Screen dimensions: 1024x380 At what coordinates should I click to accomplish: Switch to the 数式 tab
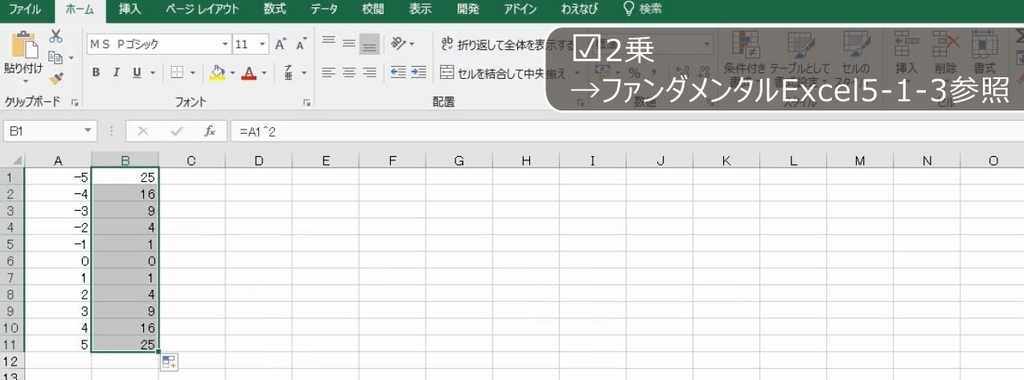pyautogui.click(x=275, y=9)
